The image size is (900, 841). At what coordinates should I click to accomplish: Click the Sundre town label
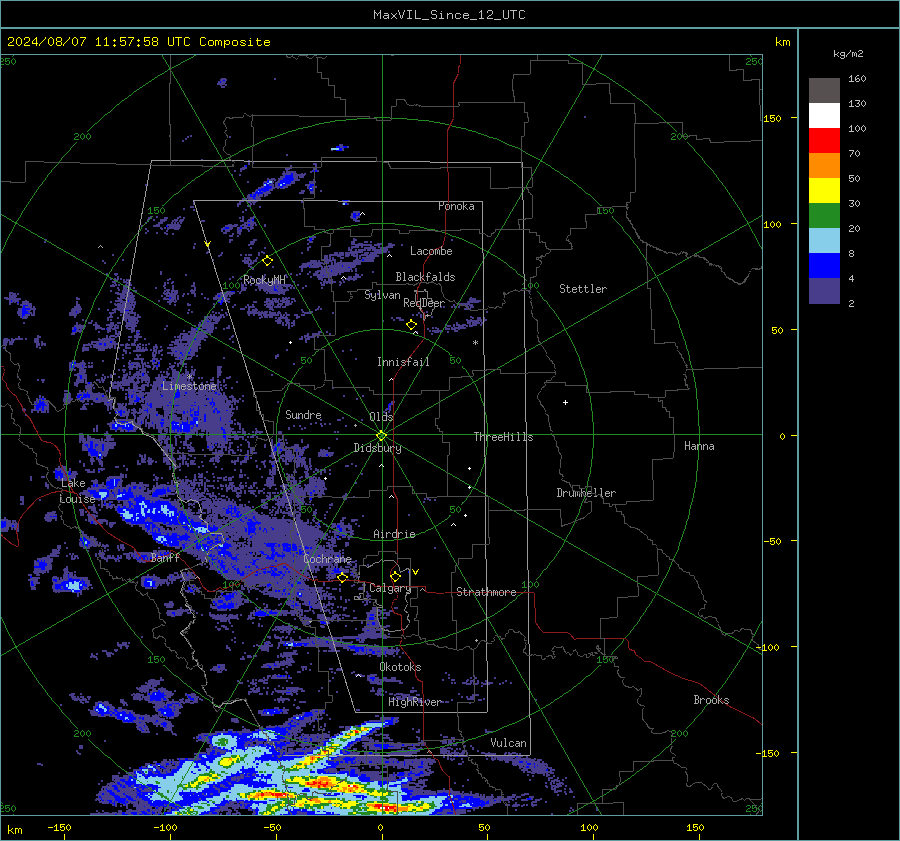(303, 414)
